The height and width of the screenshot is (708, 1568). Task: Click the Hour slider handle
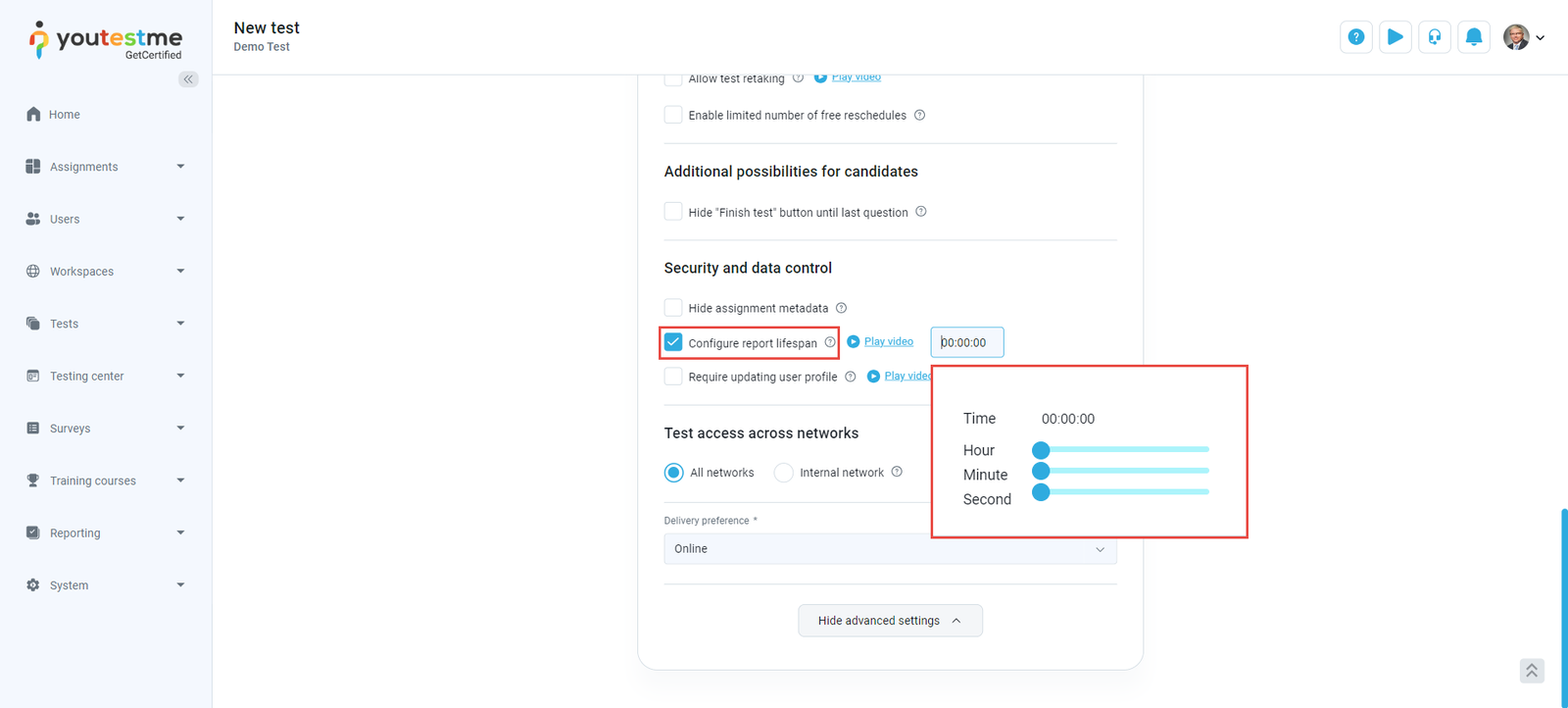(x=1041, y=450)
